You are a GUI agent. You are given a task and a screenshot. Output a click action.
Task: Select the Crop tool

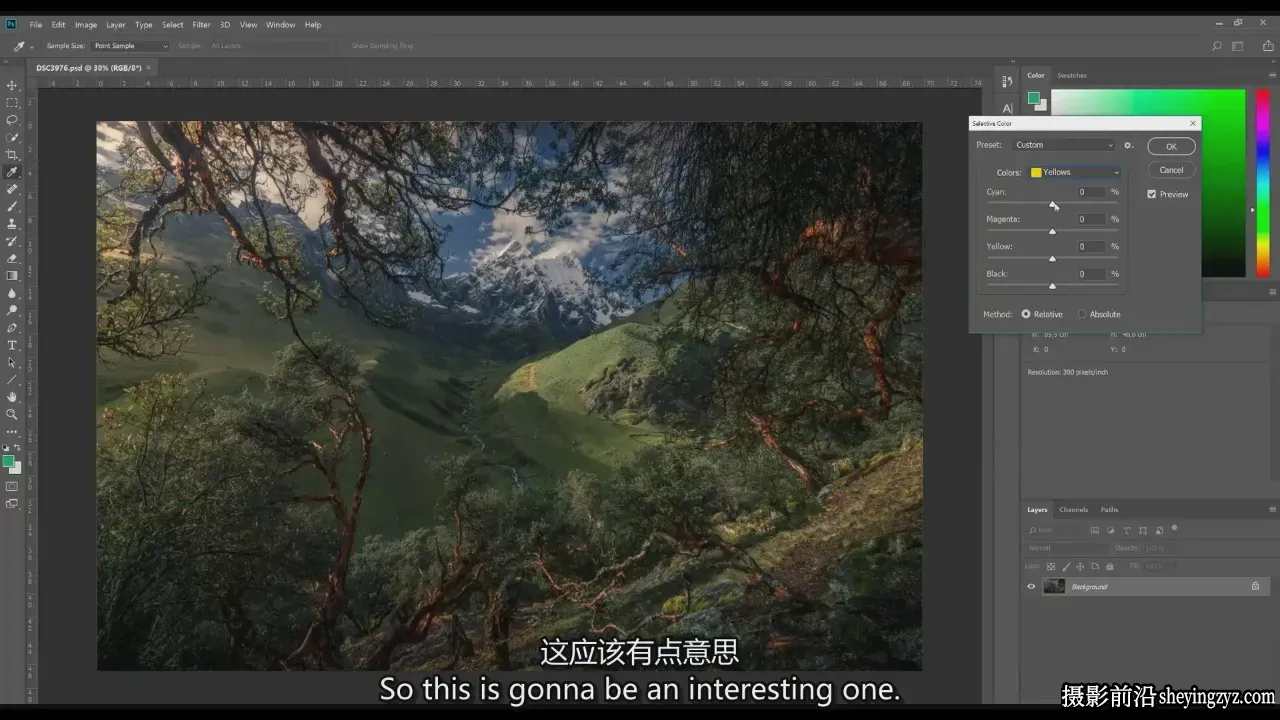12,155
